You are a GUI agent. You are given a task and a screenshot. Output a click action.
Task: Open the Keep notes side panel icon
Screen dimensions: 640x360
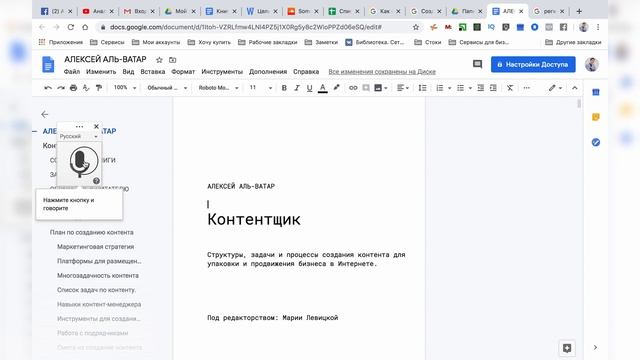[596, 117]
